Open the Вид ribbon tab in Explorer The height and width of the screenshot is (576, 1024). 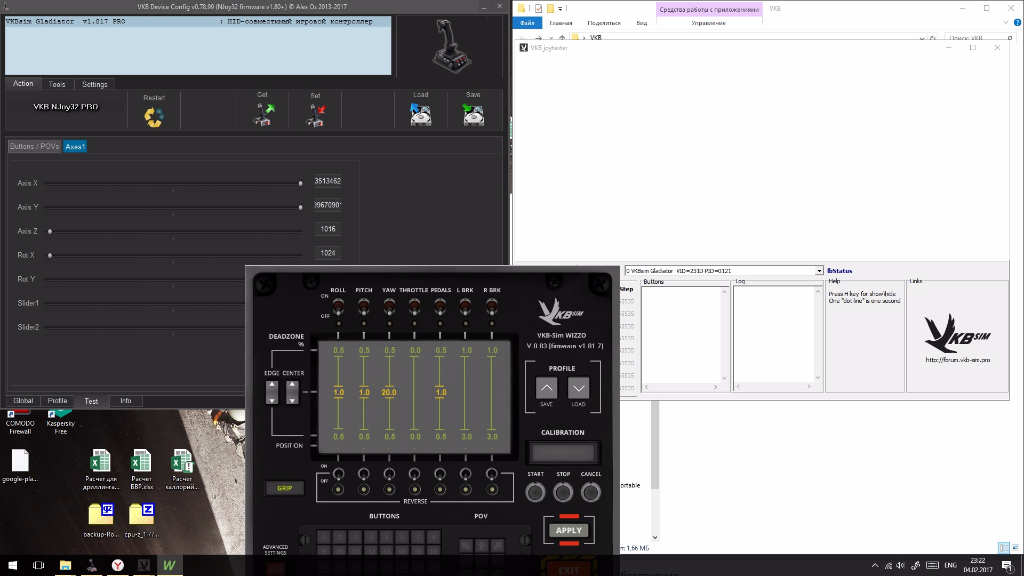click(x=642, y=23)
